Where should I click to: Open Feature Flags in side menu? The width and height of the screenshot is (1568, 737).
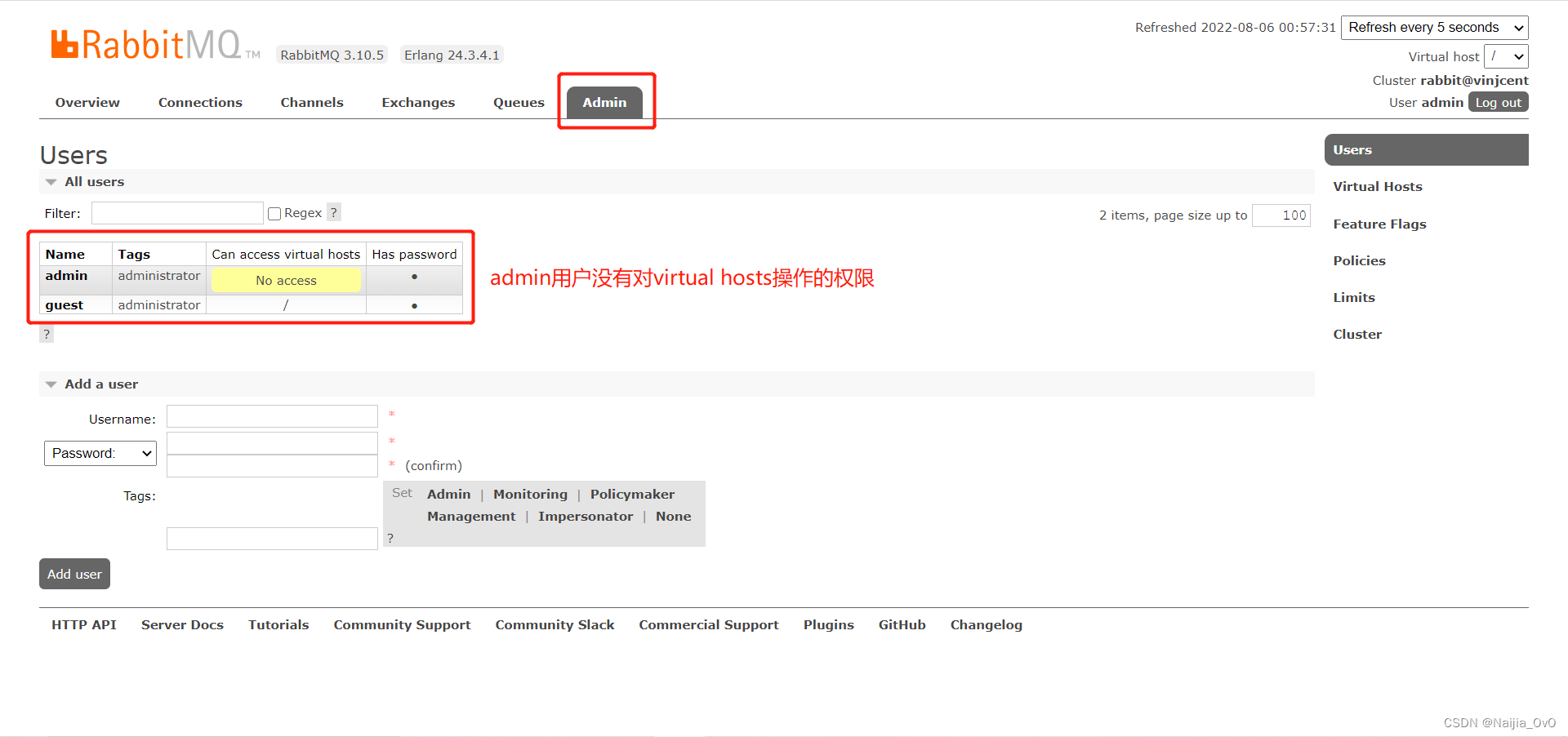coord(1379,224)
